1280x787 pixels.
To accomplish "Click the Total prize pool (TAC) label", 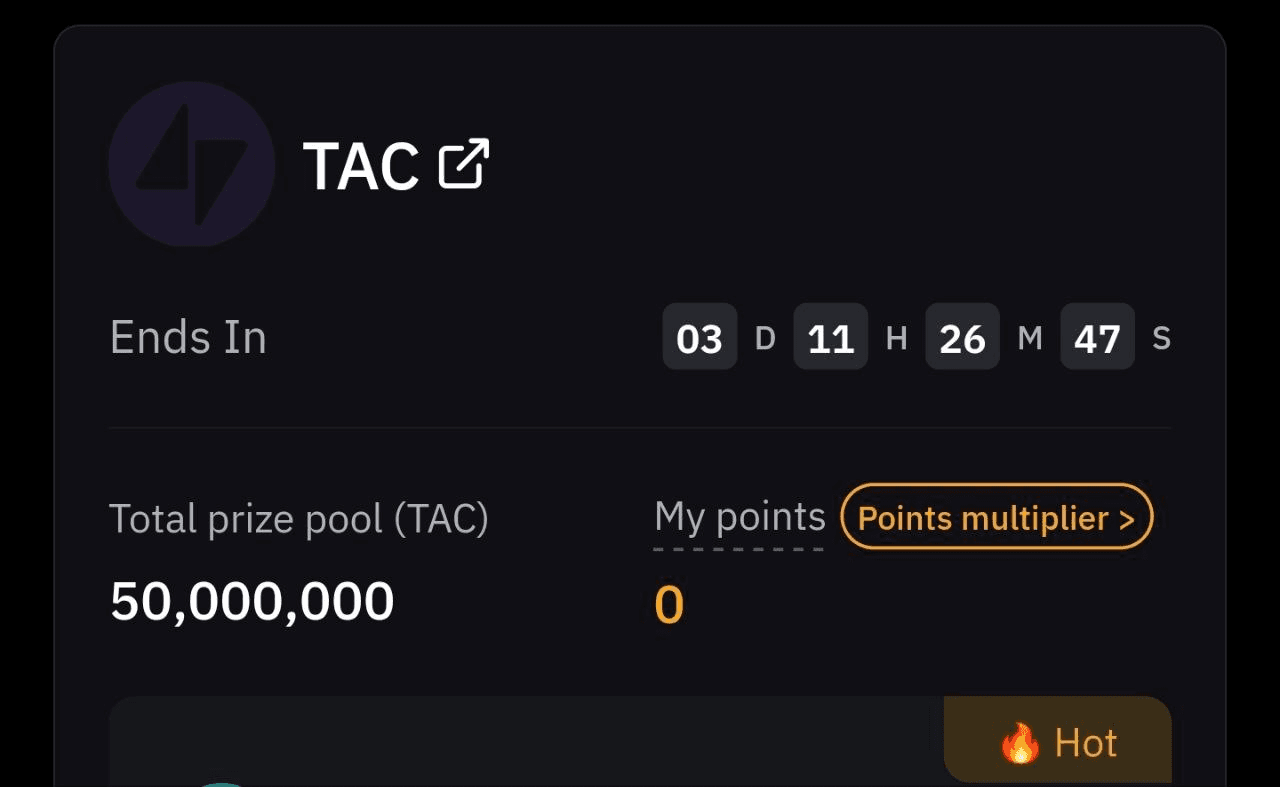I will (299, 519).
